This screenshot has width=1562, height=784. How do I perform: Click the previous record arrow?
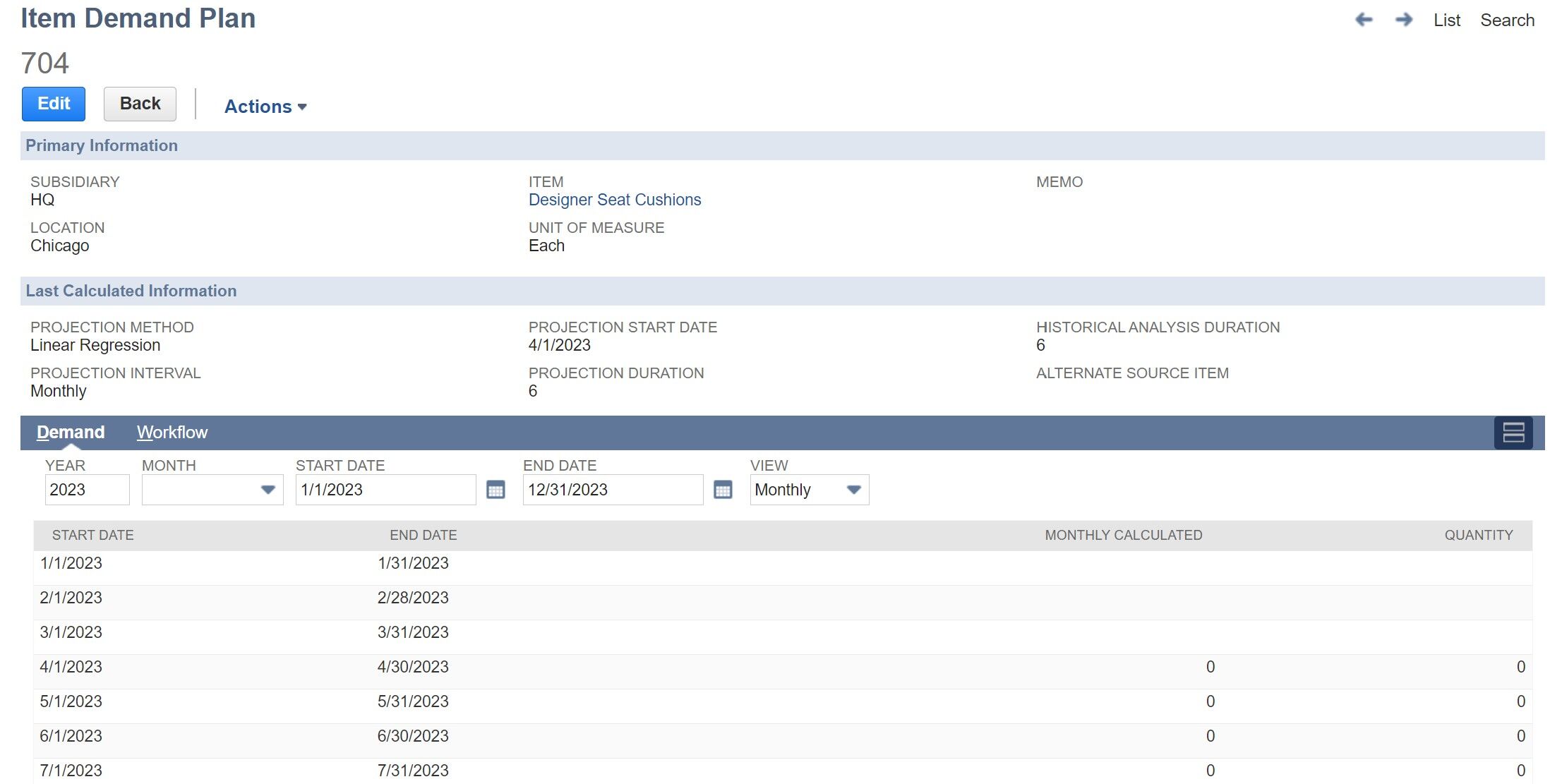pos(1363,20)
